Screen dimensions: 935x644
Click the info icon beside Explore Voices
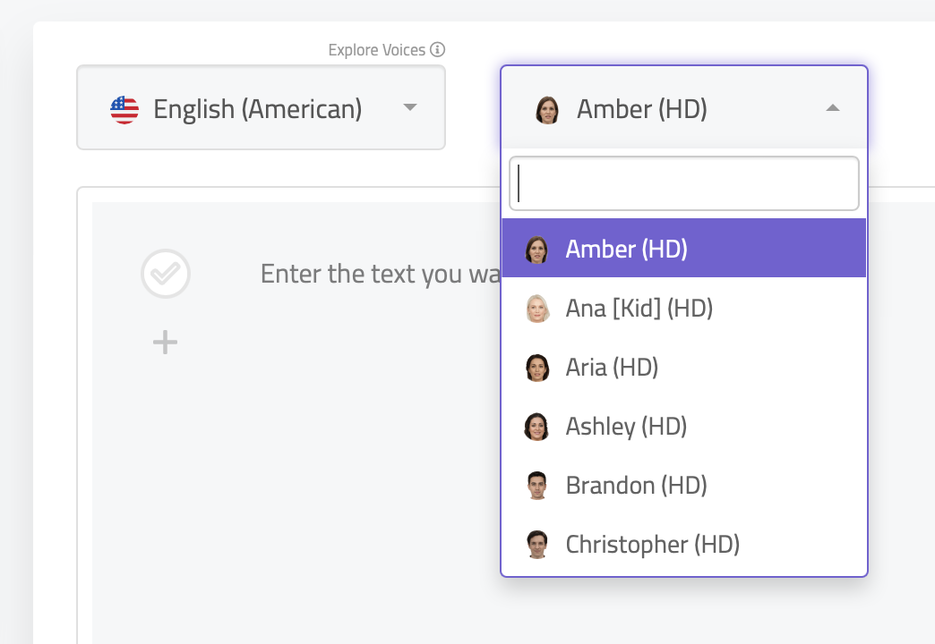438,49
